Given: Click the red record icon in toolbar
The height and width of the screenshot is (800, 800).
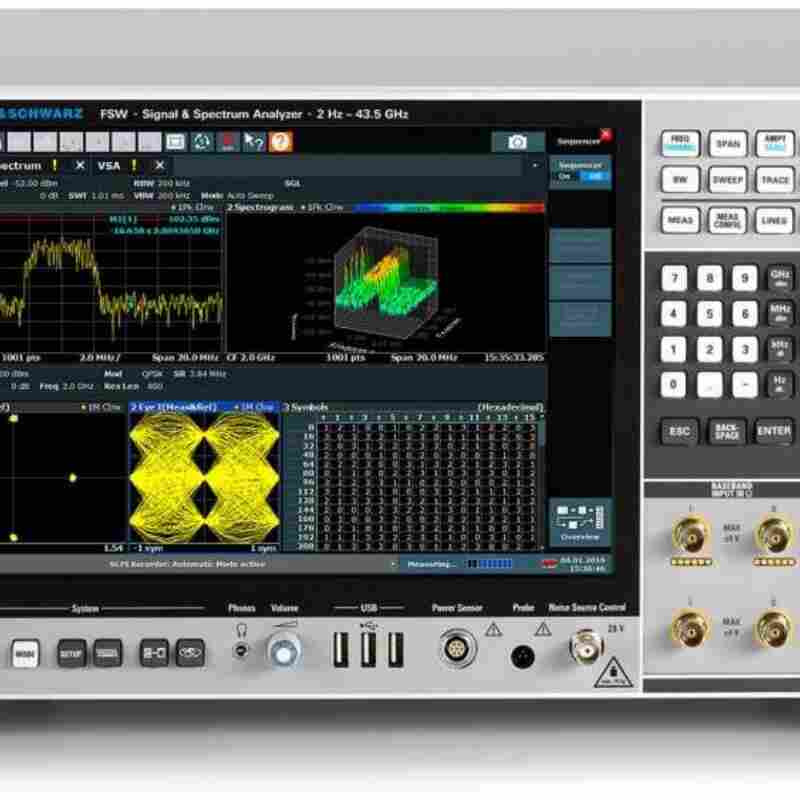Looking at the screenshot, I should click(x=228, y=142).
